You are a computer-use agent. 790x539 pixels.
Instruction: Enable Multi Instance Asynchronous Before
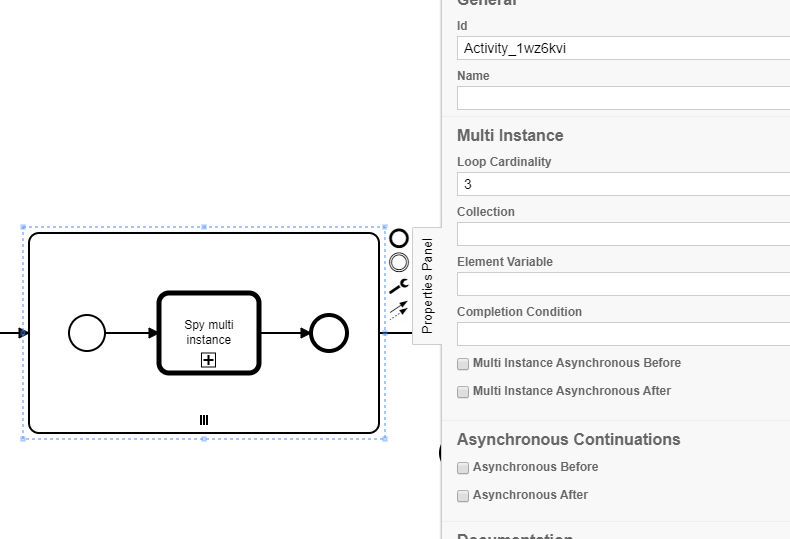[463, 364]
